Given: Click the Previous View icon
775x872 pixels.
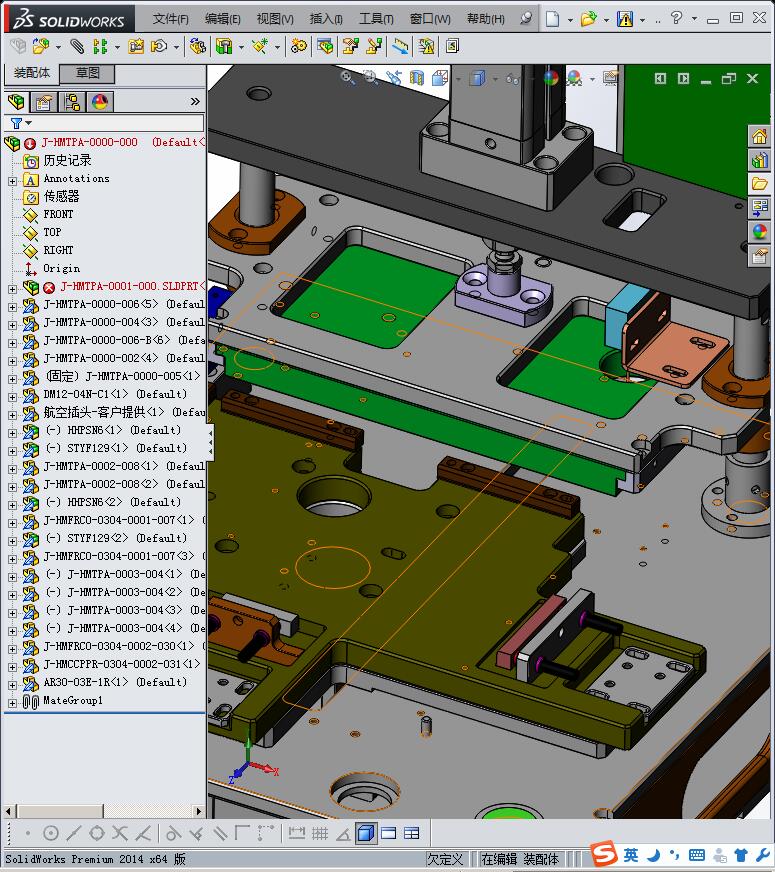Looking at the screenshot, I should click(x=394, y=77).
